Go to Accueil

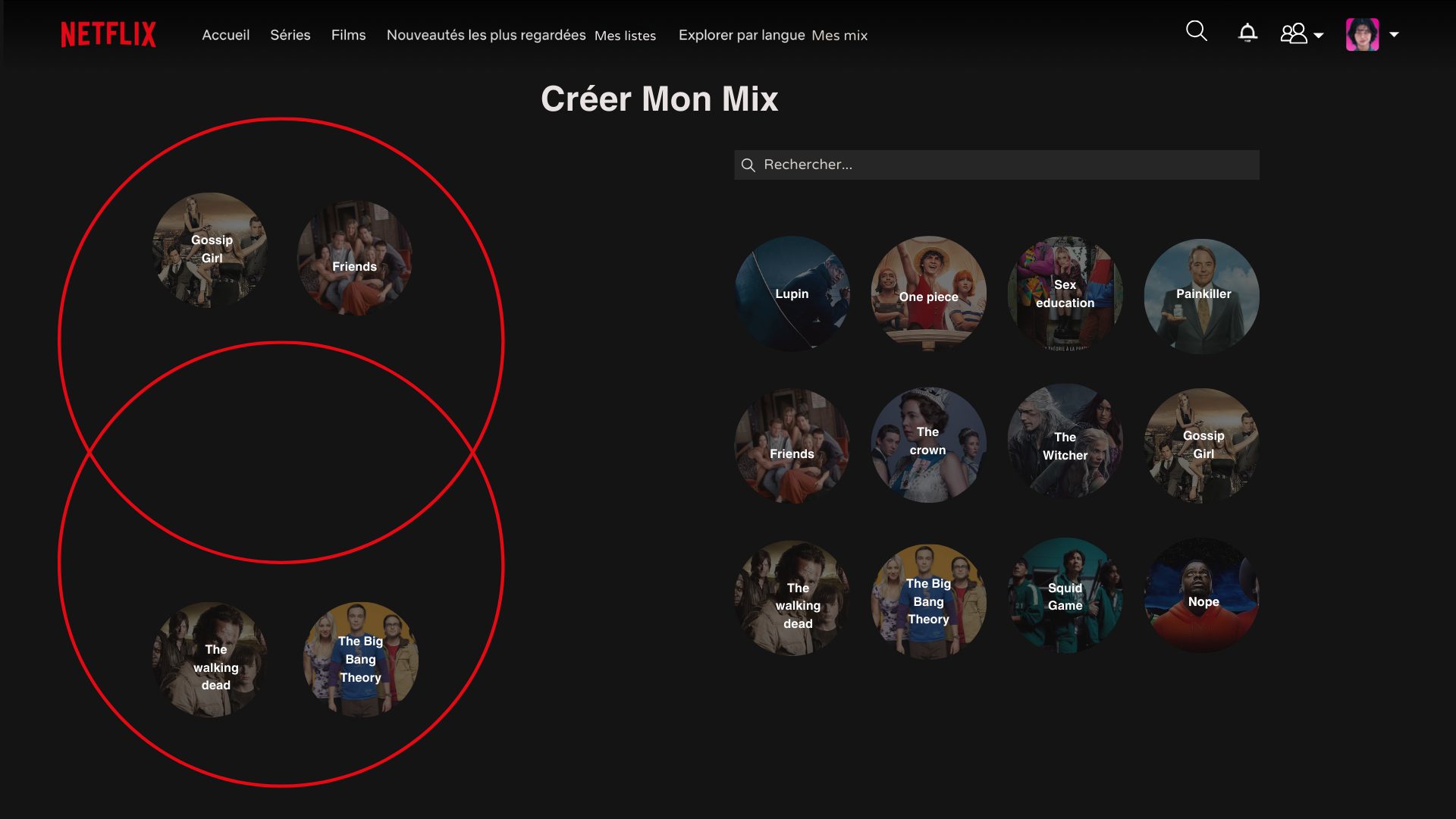click(x=225, y=35)
